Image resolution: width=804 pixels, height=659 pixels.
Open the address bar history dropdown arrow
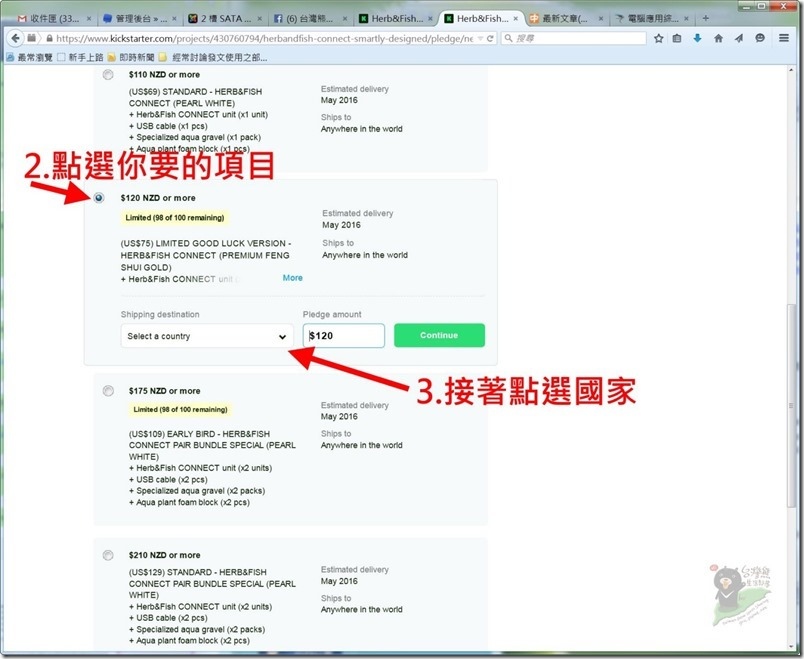point(480,38)
